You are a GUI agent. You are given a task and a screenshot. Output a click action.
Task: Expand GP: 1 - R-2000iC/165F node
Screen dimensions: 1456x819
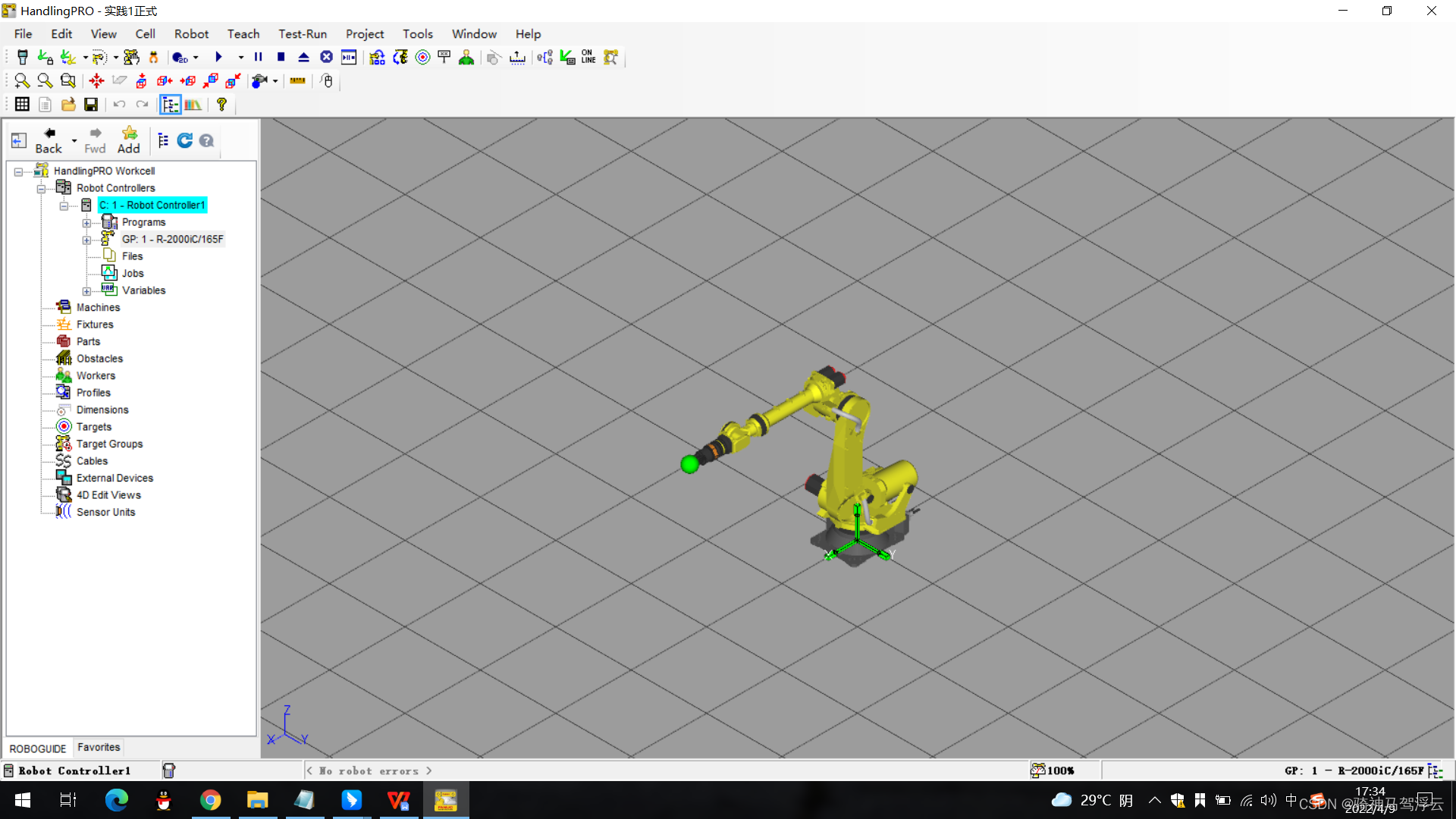[x=86, y=240]
